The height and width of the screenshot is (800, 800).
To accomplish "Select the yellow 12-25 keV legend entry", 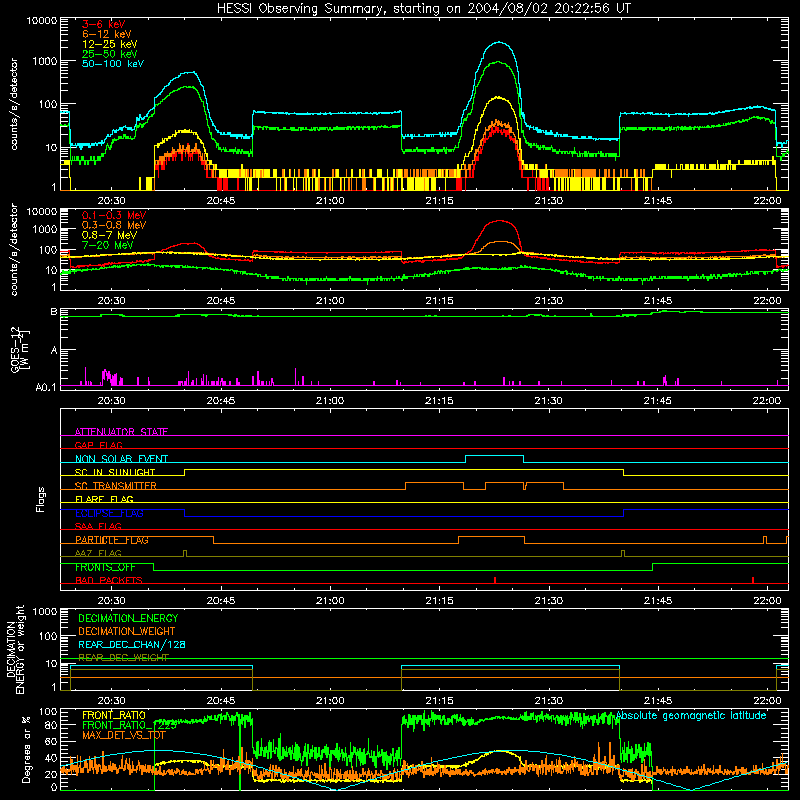I will [109, 44].
